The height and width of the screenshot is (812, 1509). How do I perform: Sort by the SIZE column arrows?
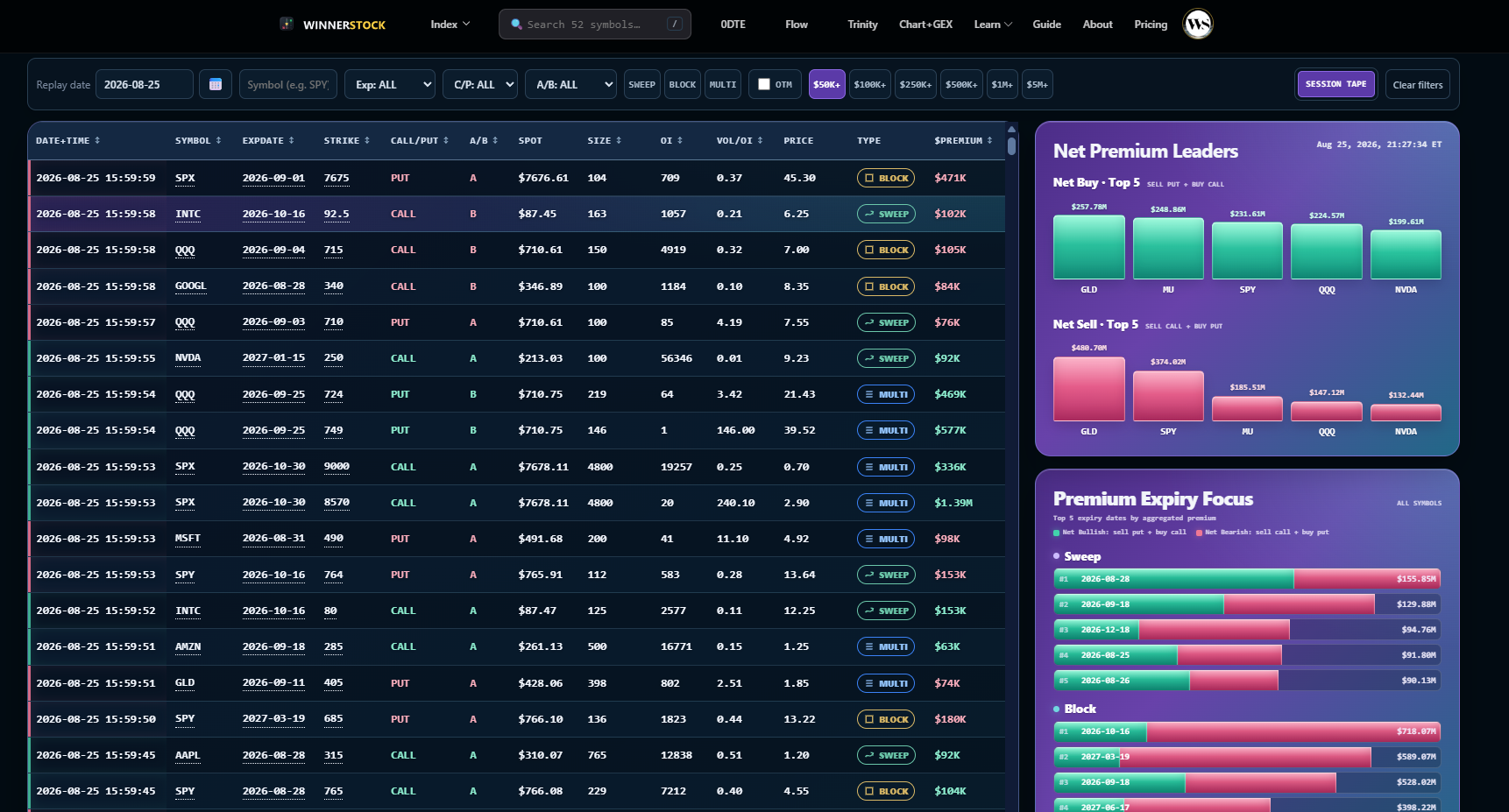619,140
